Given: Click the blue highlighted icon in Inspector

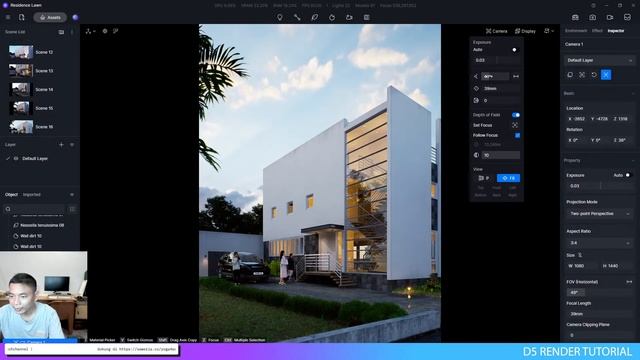Looking at the screenshot, I should [x=606, y=75].
